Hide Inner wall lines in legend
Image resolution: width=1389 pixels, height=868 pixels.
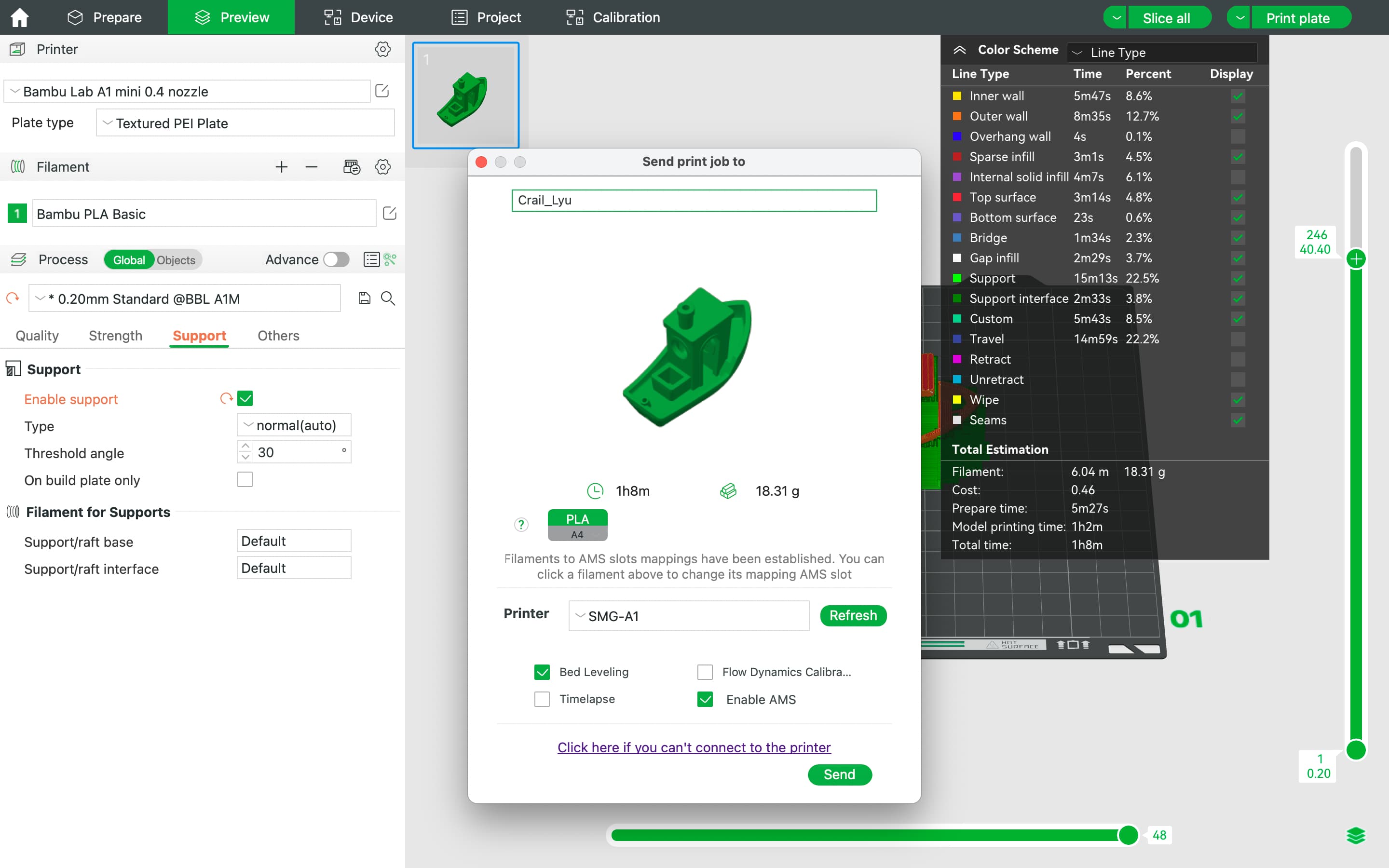tap(1238, 96)
